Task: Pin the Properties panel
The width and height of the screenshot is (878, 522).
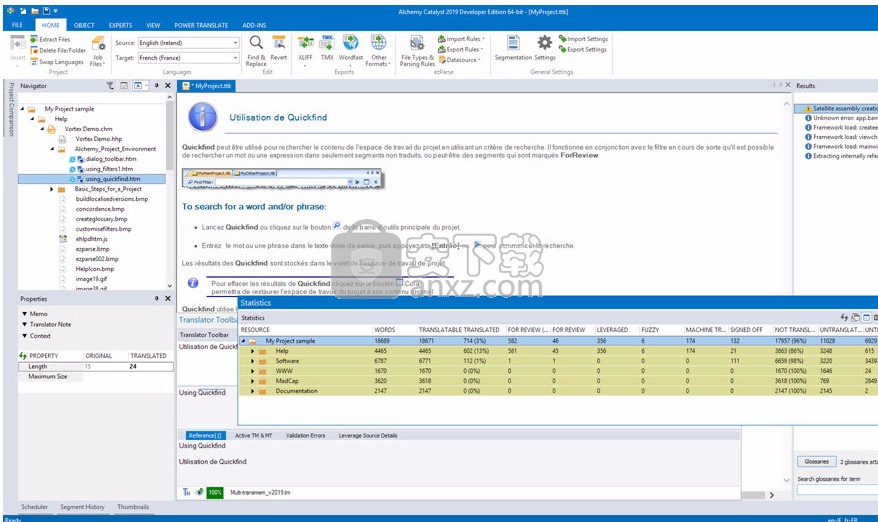Action: [157, 299]
